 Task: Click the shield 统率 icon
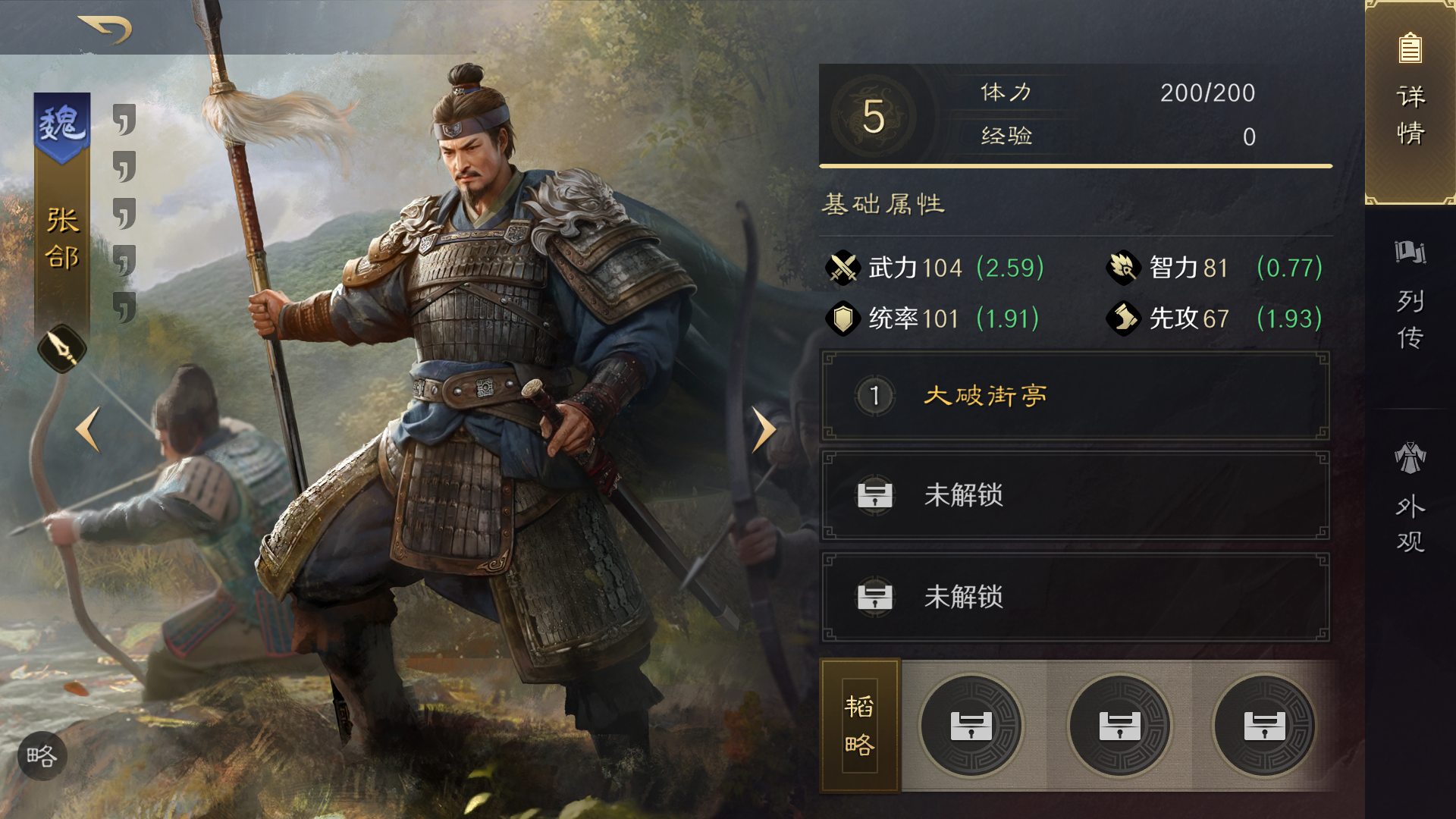click(x=842, y=318)
